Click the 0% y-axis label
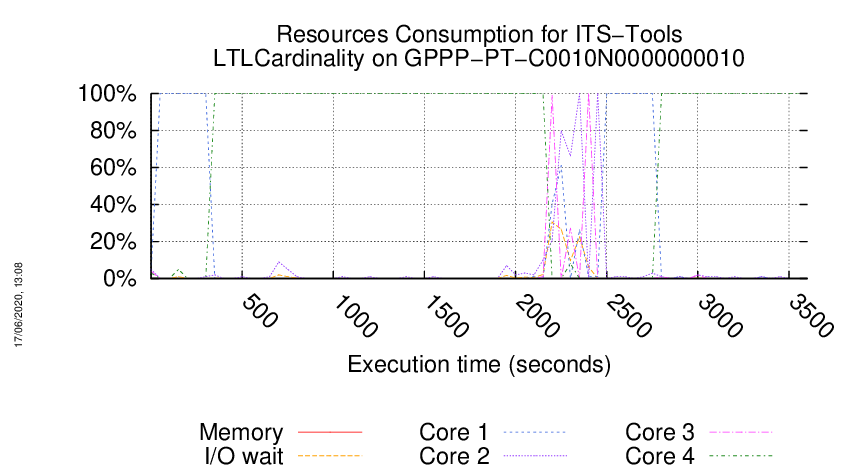The image size is (850, 475). click(x=120, y=279)
